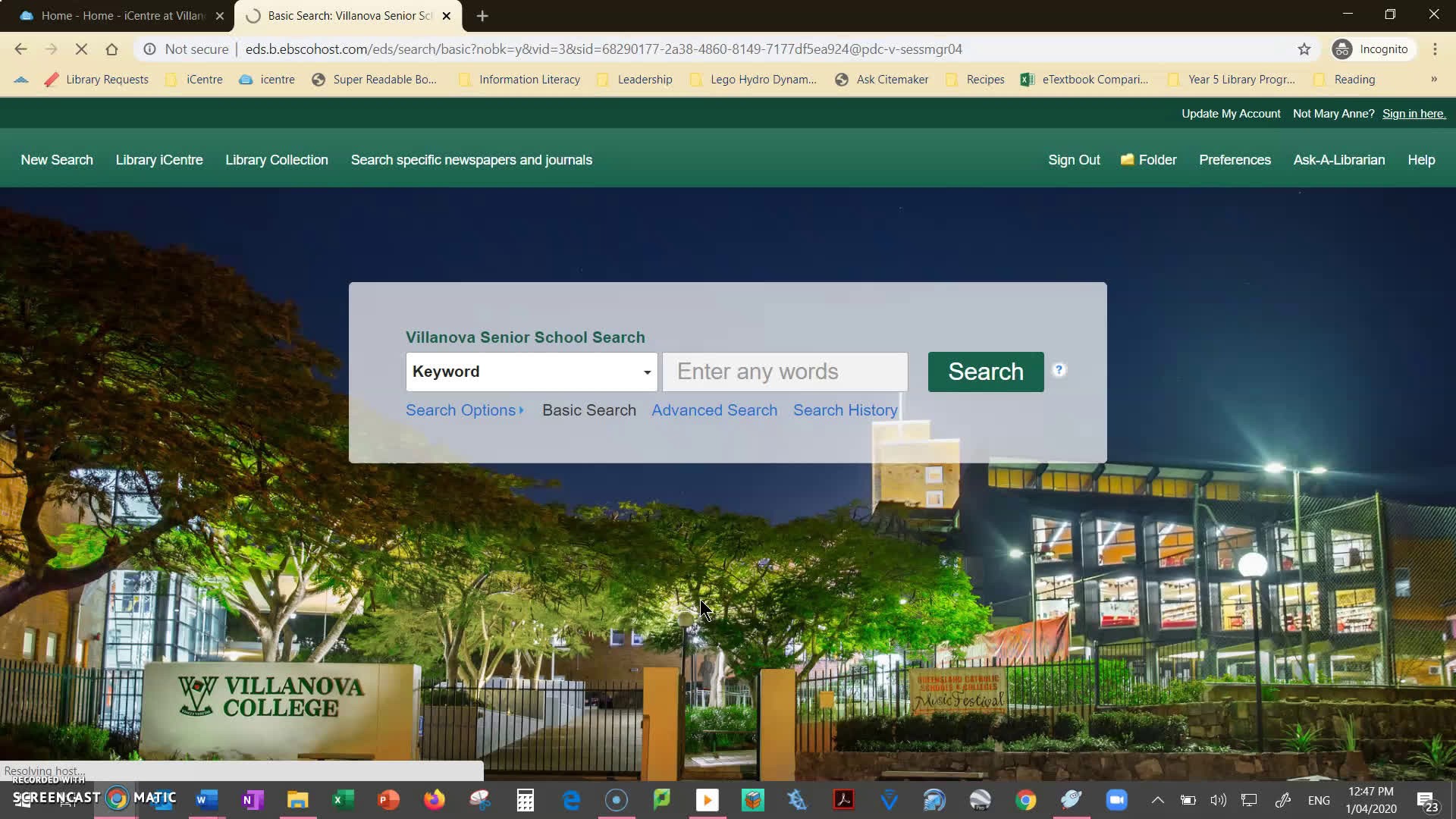Expand Search Options below the search box
1456x819 pixels.
tap(464, 409)
